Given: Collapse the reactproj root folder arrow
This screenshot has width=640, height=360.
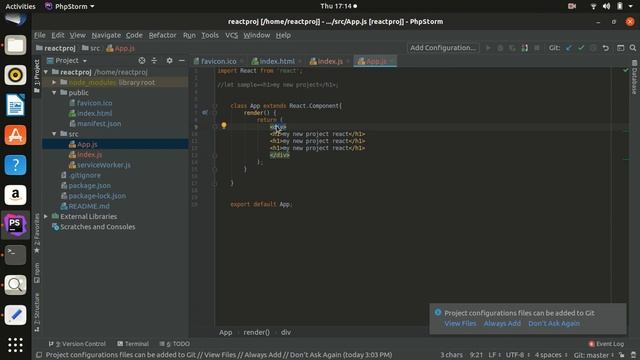Looking at the screenshot, I should [x=46, y=72].
